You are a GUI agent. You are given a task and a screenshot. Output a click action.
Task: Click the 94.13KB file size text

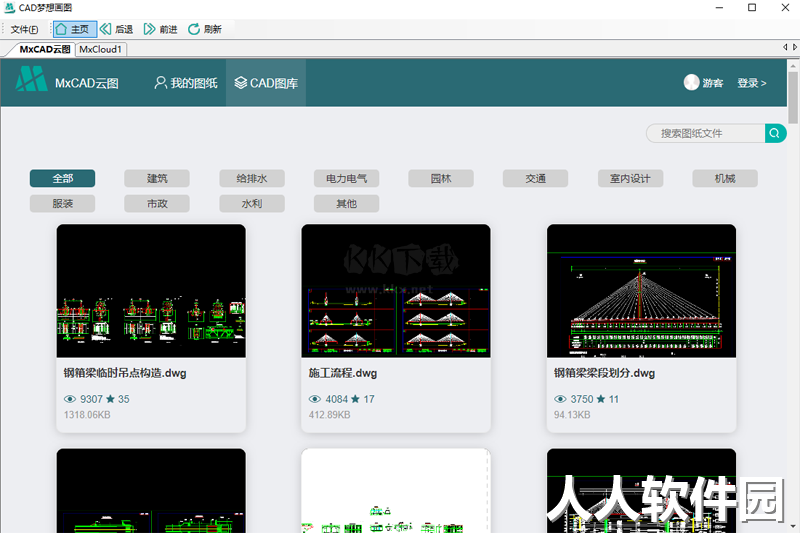point(572,415)
